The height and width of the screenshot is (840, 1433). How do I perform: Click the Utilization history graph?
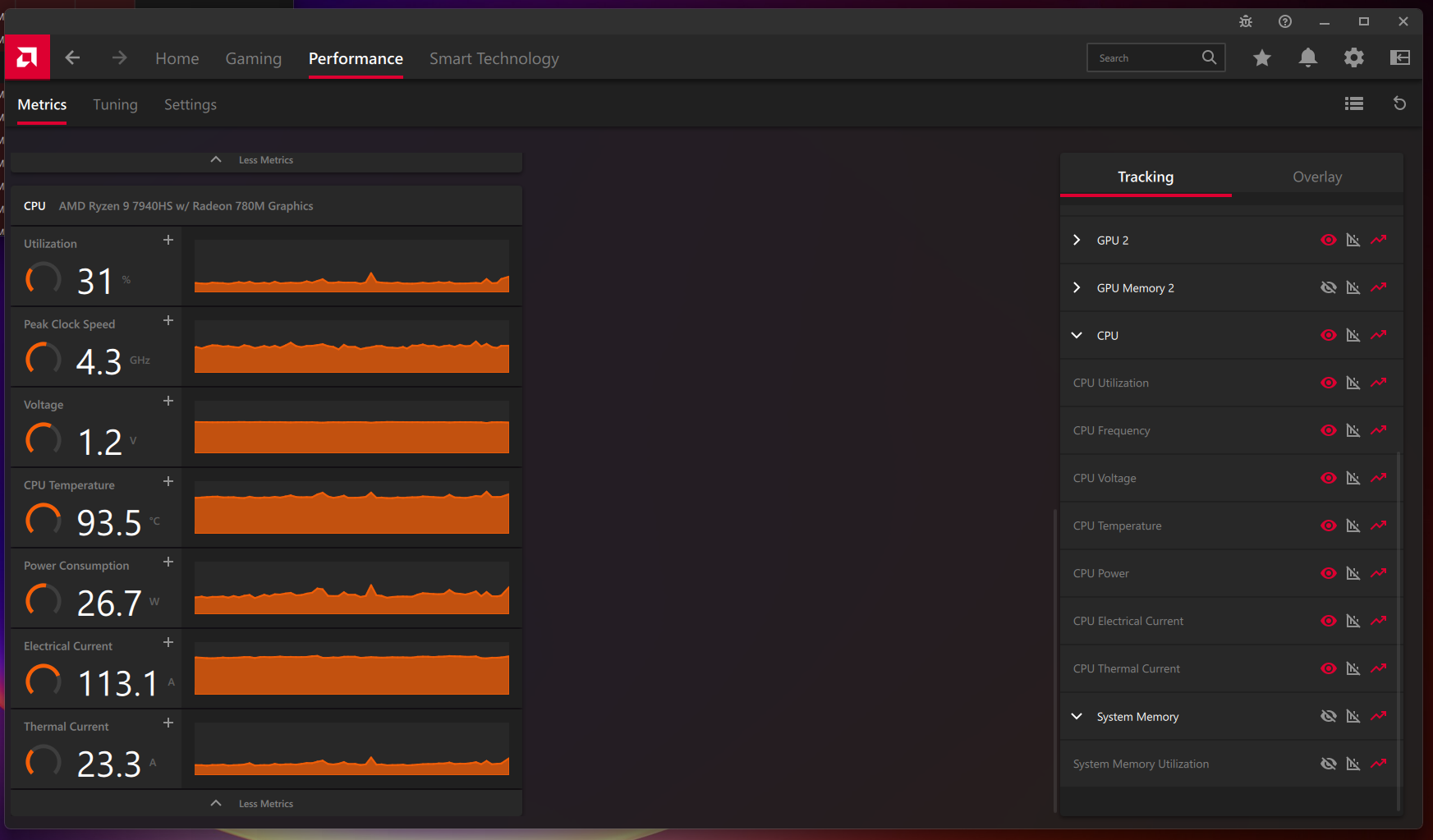[x=351, y=266]
